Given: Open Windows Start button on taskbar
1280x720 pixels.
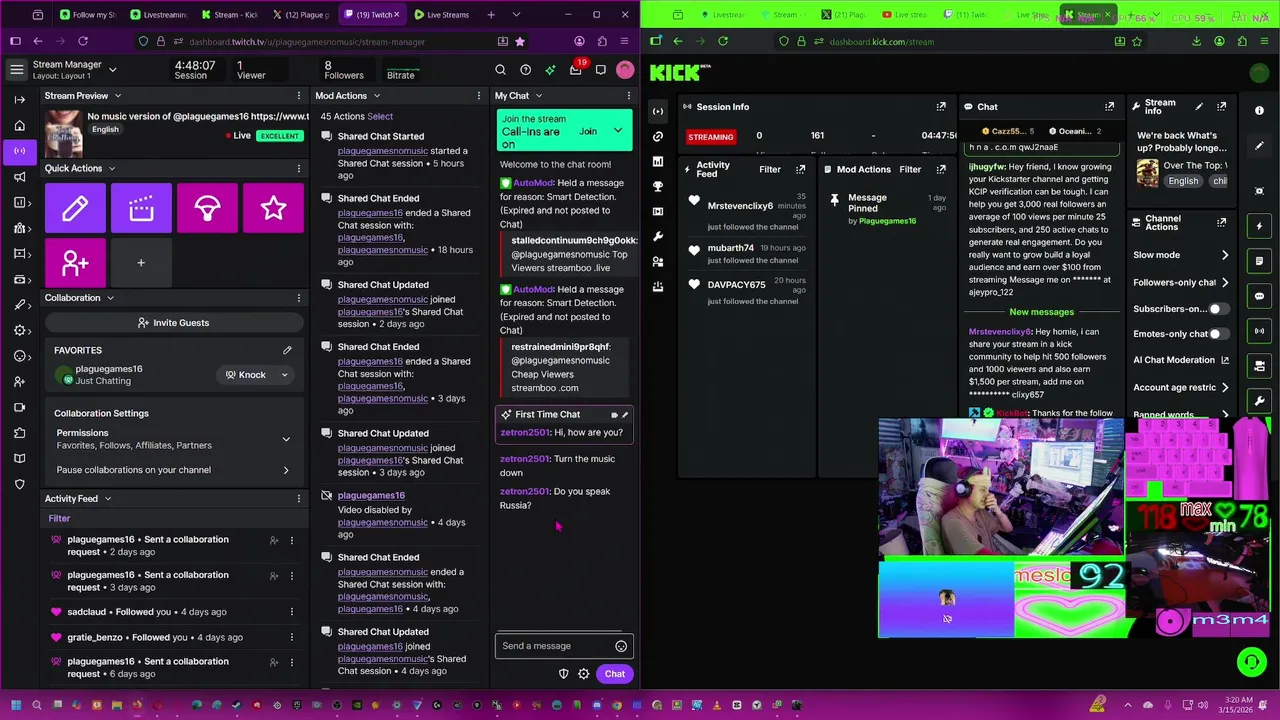Looking at the screenshot, I should tap(16, 705).
